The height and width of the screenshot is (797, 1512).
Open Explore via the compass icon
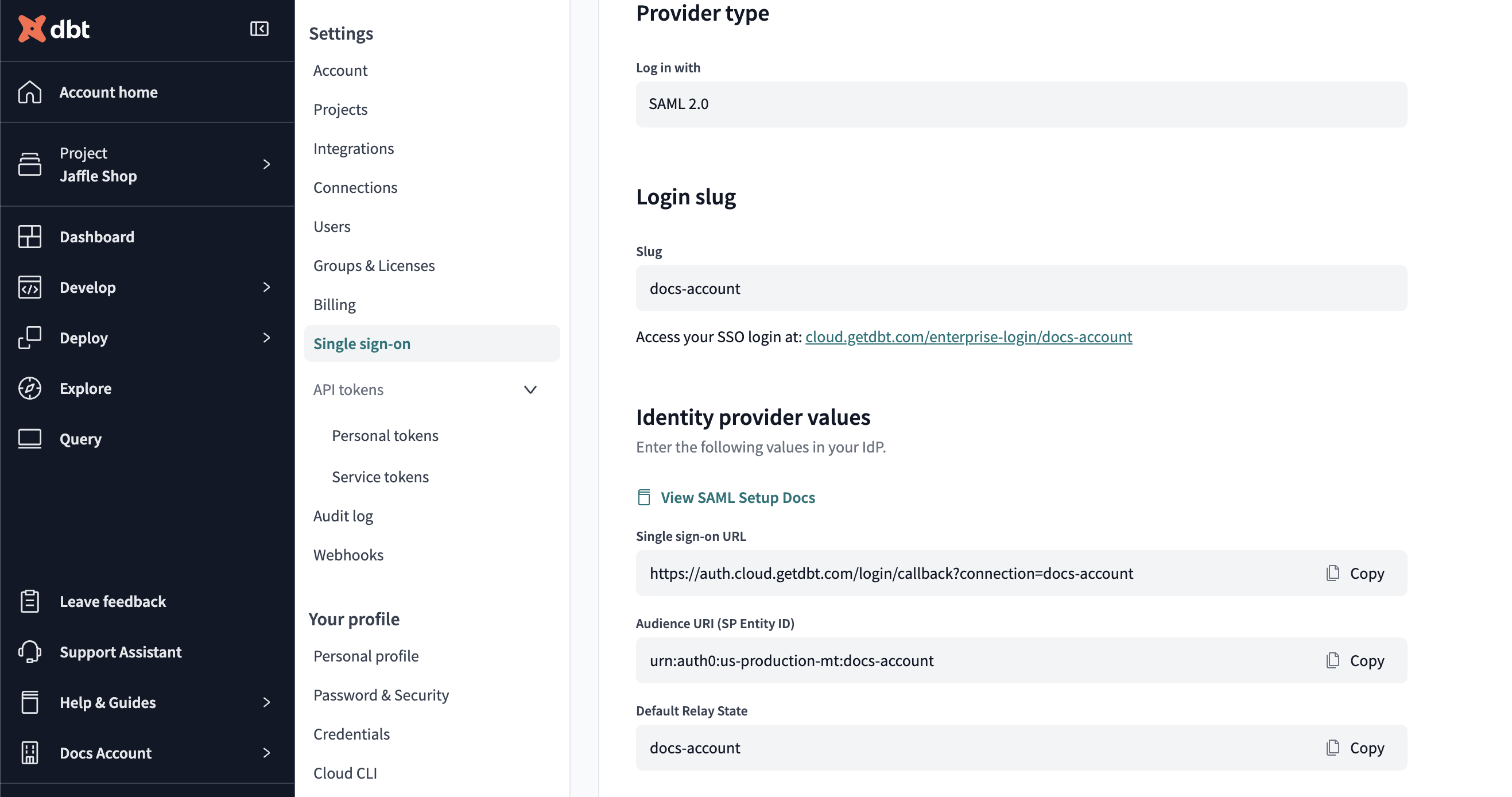pos(30,388)
